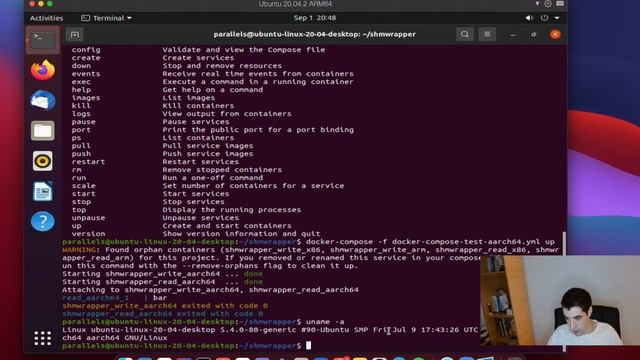
Task: Click the webcam video overlay
Action: [560, 300]
